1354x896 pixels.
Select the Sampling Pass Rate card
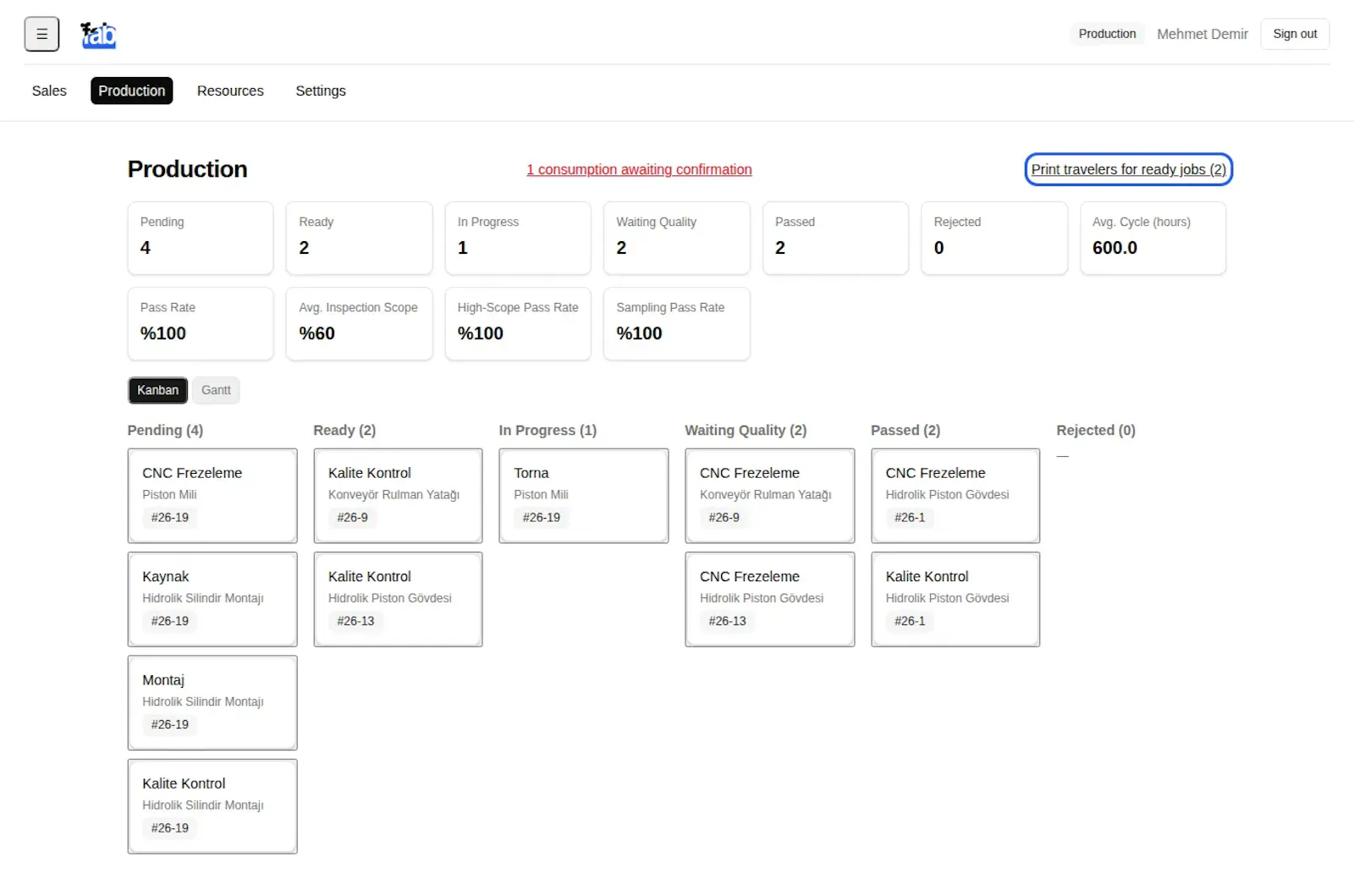pos(676,323)
